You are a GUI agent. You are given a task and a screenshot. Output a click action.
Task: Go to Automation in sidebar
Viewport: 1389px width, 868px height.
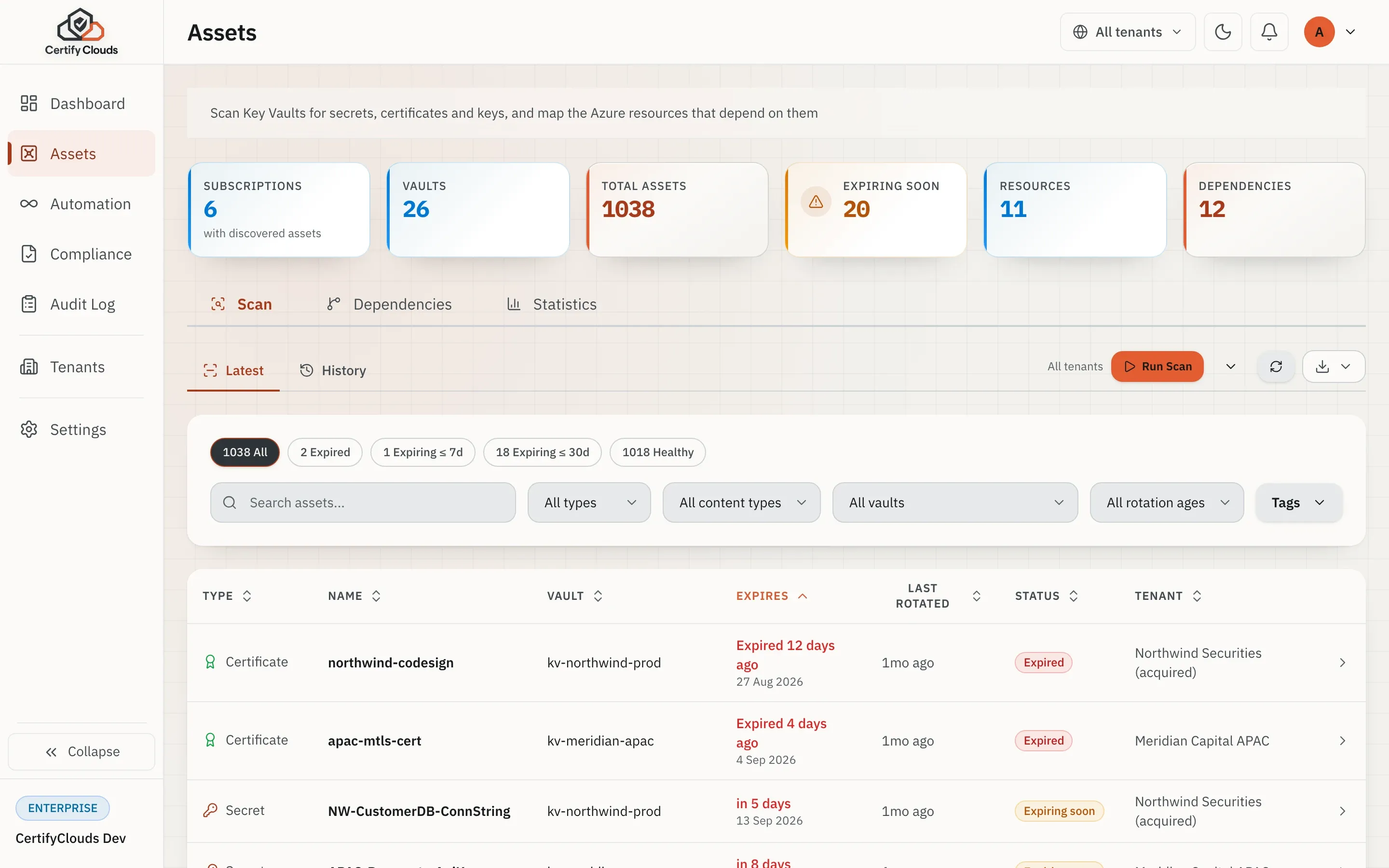(x=82, y=204)
